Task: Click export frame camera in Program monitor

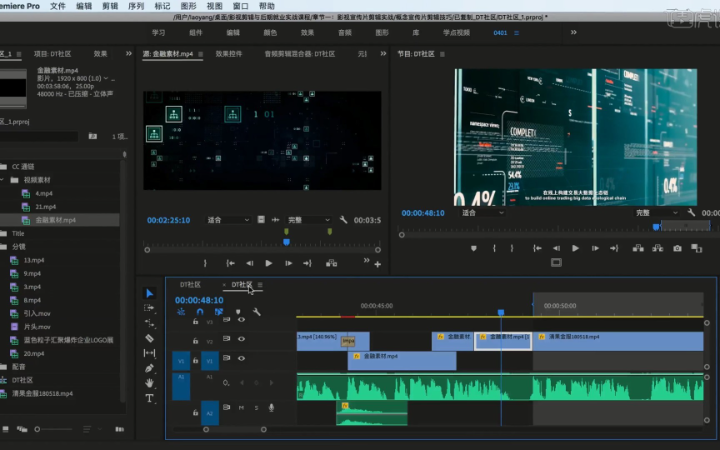Action: click(677, 248)
